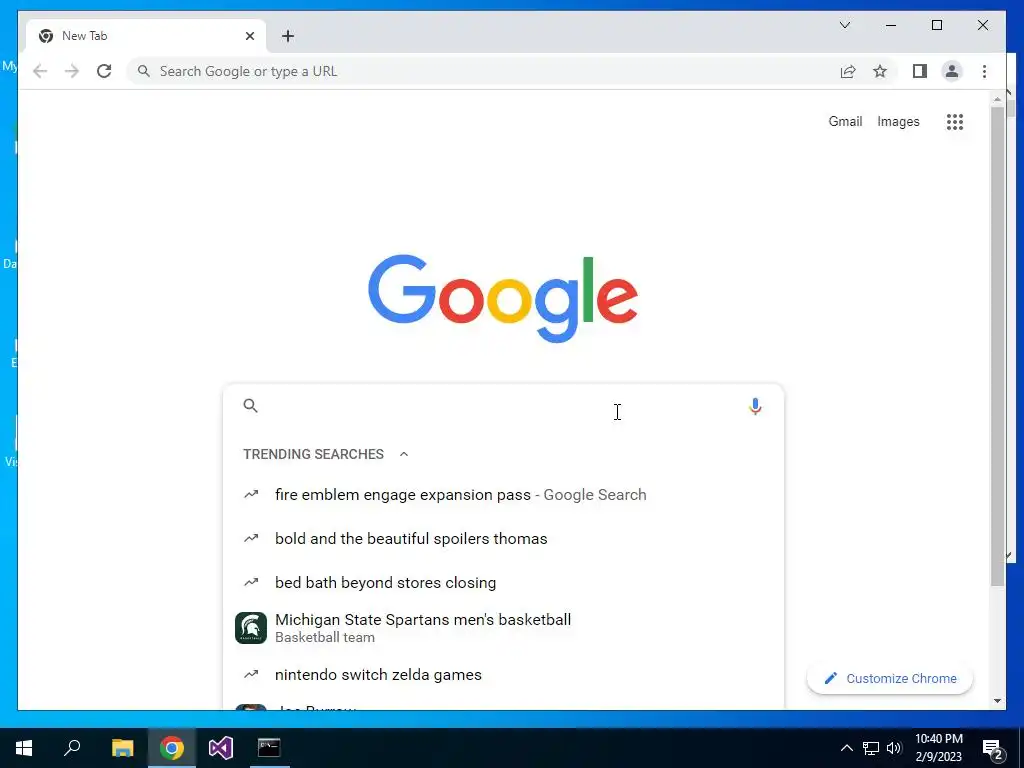The width and height of the screenshot is (1024, 768).
Task: Open the network status tray icon
Action: (871, 748)
